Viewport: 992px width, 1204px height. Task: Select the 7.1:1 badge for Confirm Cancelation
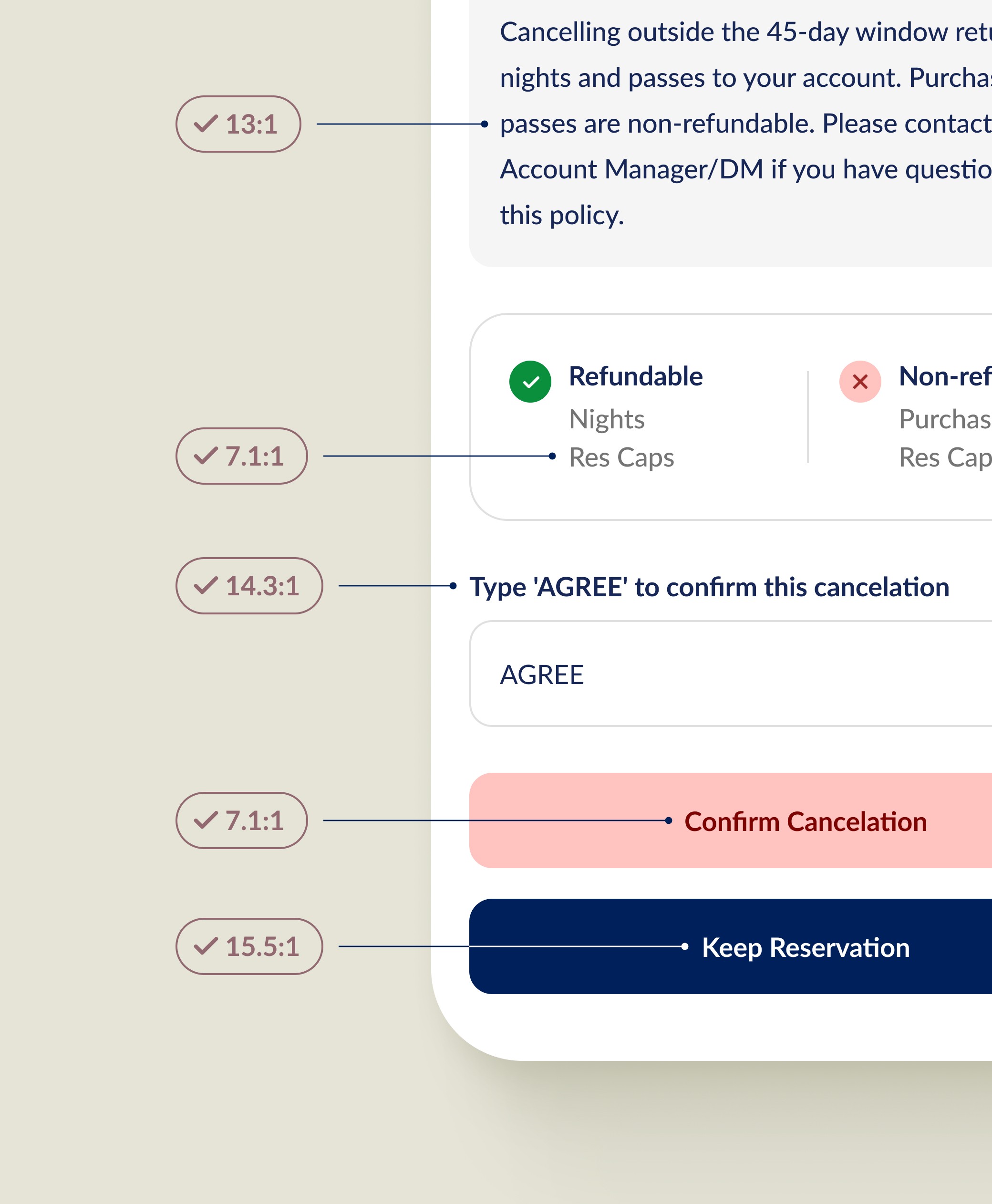pyautogui.click(x=242, y=820)
